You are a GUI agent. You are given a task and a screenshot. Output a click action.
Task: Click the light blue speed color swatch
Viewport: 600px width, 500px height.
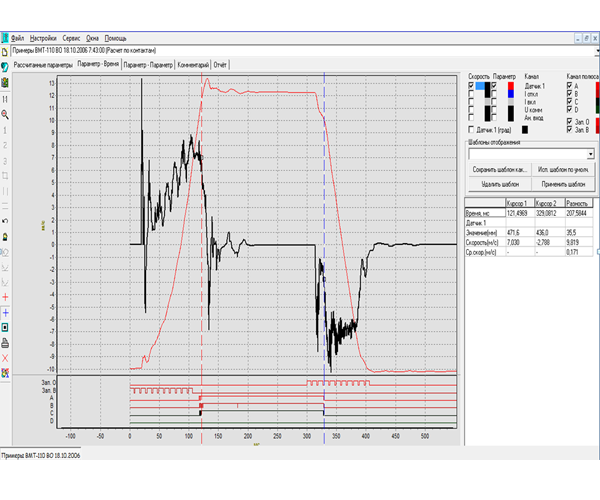point(480,86)
